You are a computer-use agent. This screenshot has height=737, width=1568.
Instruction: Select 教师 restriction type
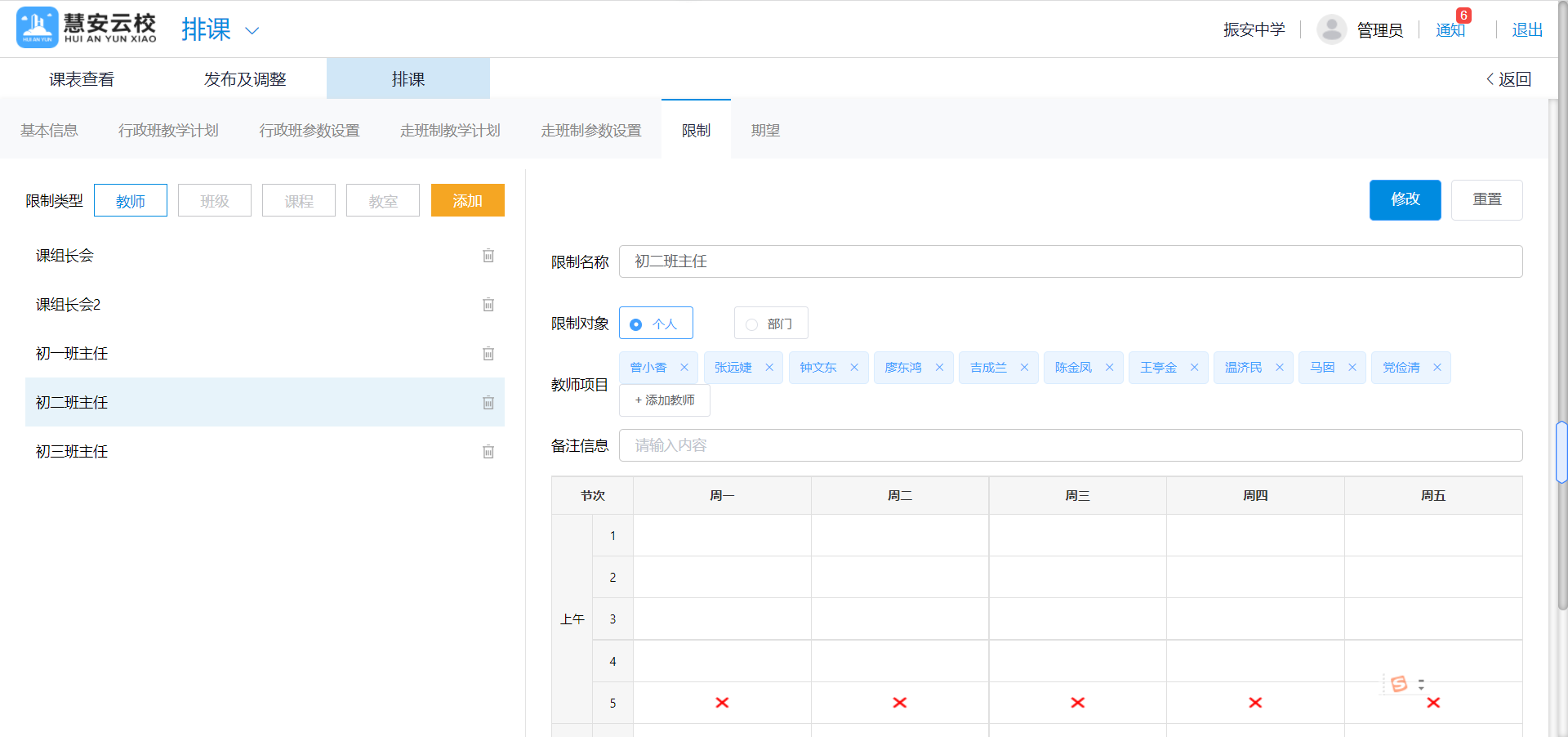coord(131,200)
